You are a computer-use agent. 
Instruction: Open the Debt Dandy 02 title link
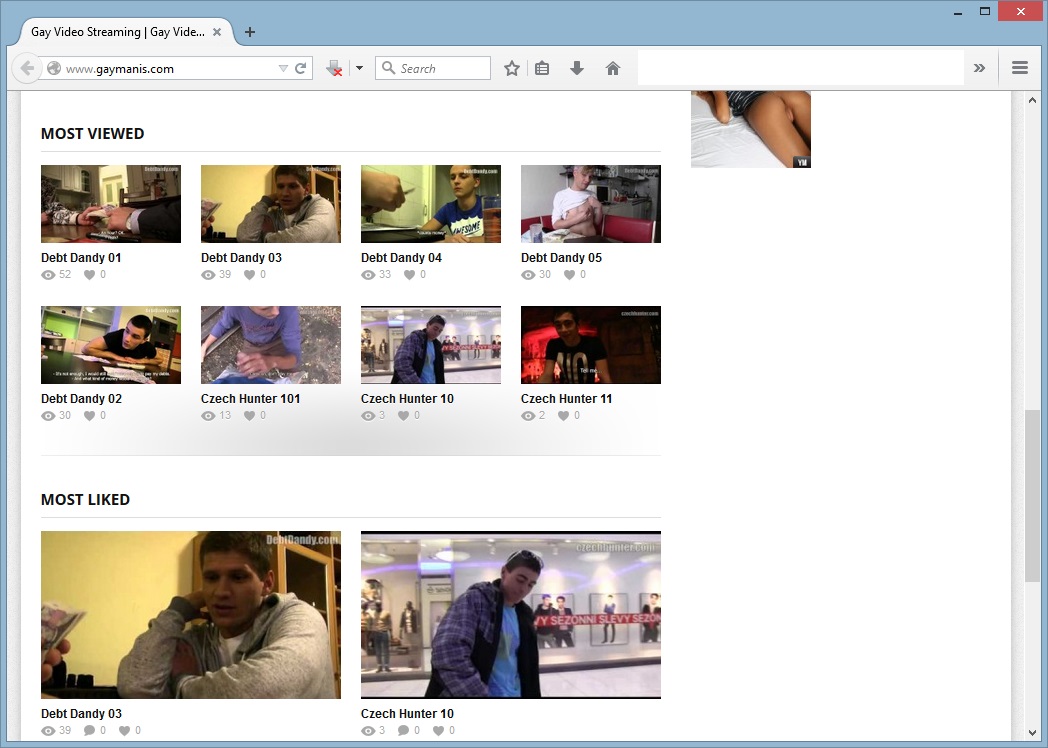tap(81, 398)
